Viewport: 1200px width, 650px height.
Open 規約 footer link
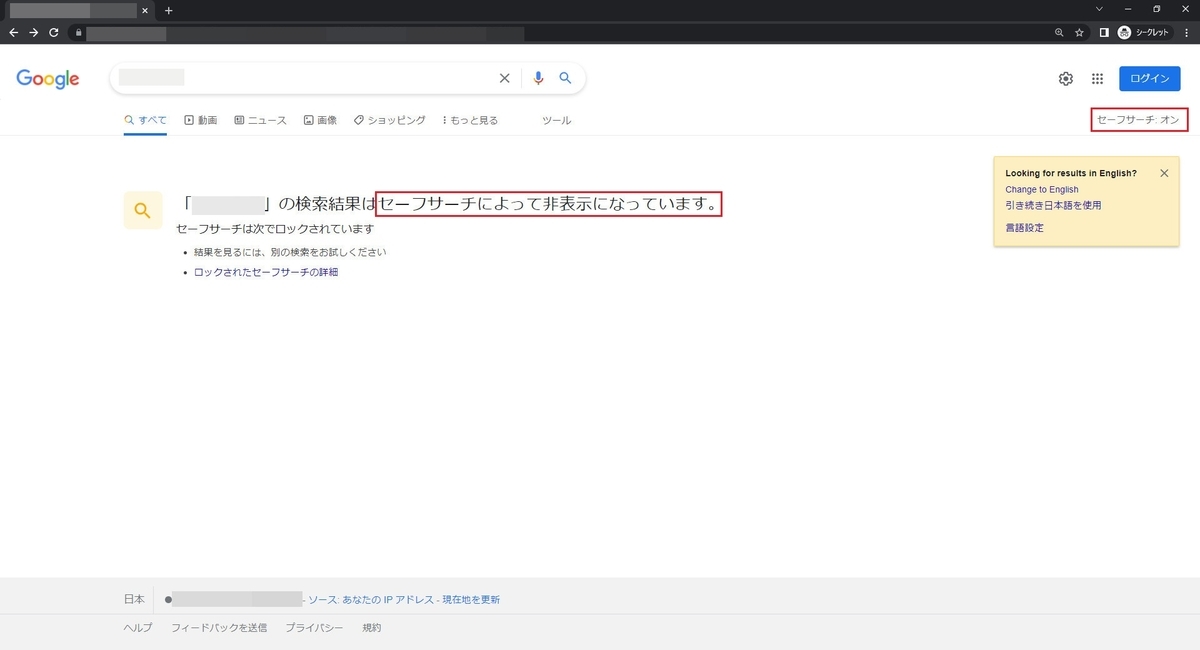point(371,628)
